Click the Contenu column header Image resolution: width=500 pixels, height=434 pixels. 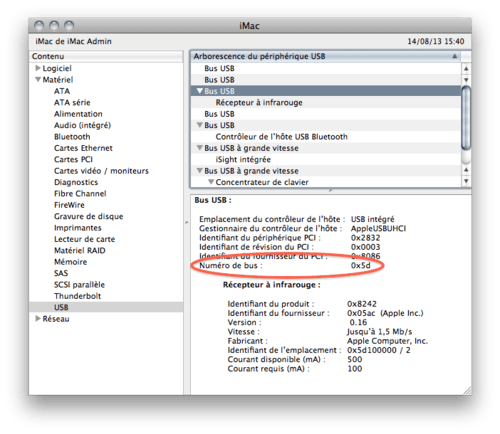point(106,56)
